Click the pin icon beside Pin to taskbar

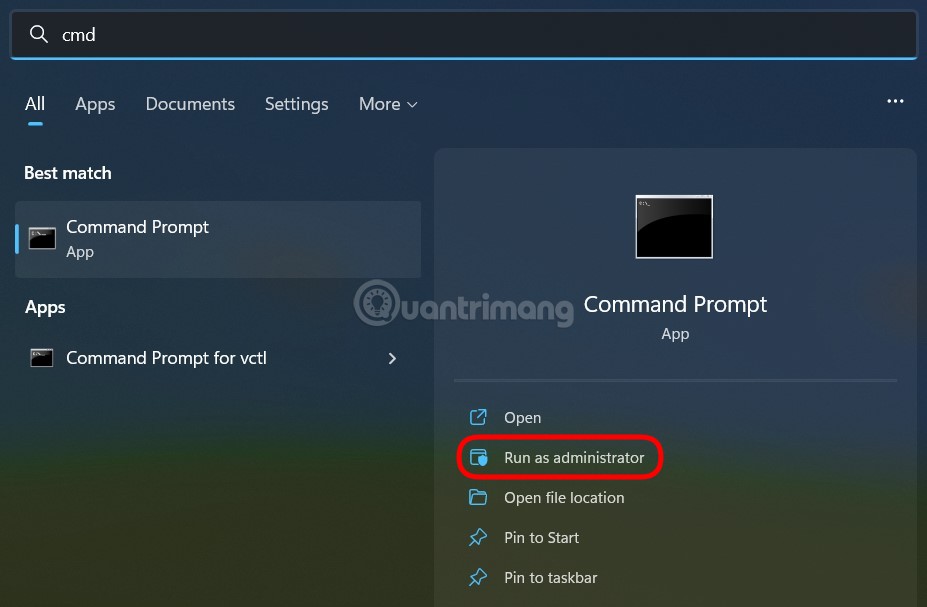tap(480, 577)
